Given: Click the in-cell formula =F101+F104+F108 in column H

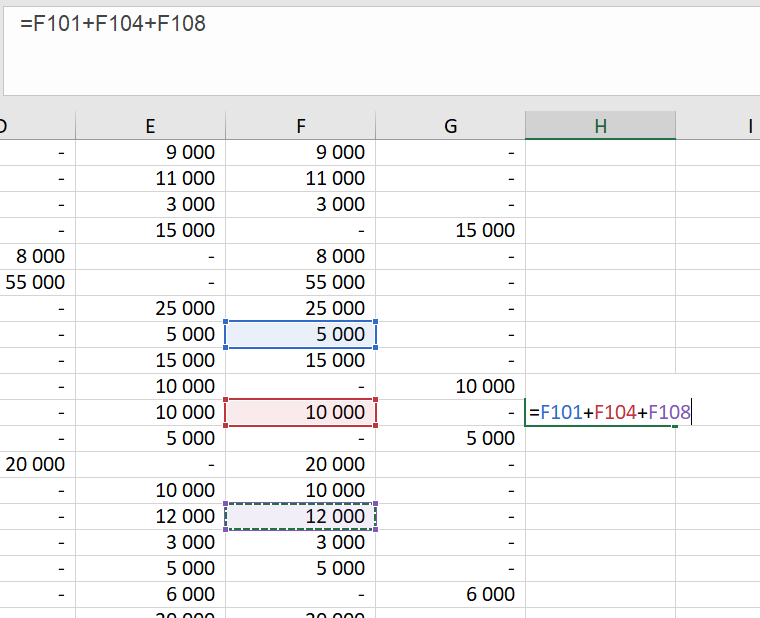Looking at the screenshot, I should [x=610, y=412].
